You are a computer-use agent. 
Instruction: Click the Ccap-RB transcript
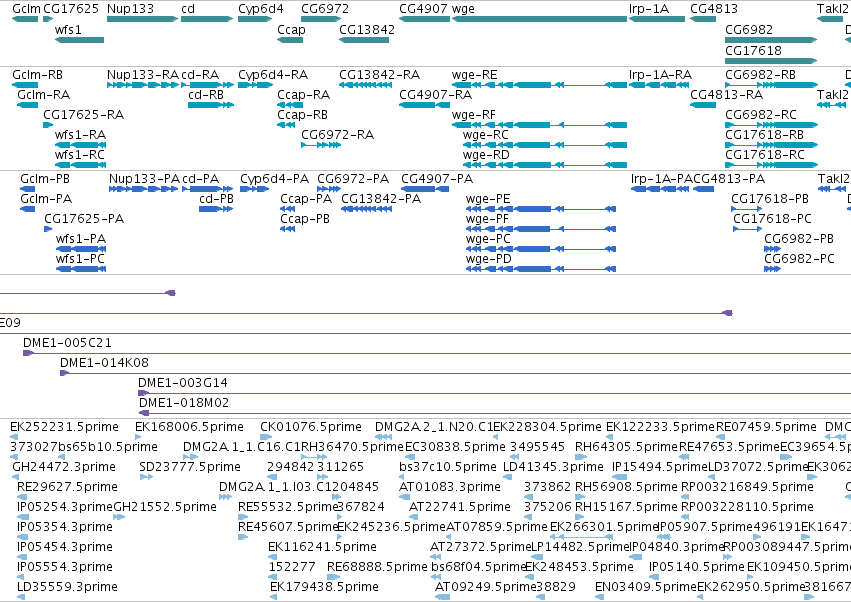(x=286, y=125)
